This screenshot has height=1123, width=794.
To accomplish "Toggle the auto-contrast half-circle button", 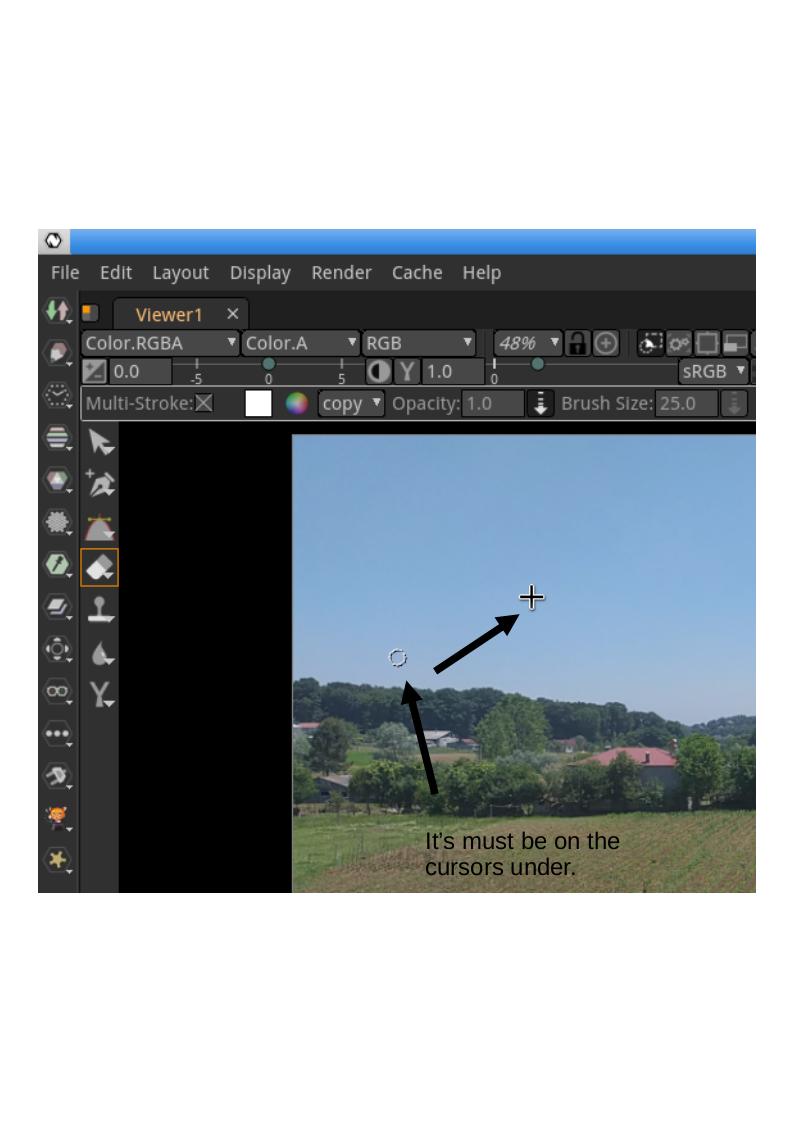I will pos(379,371).
